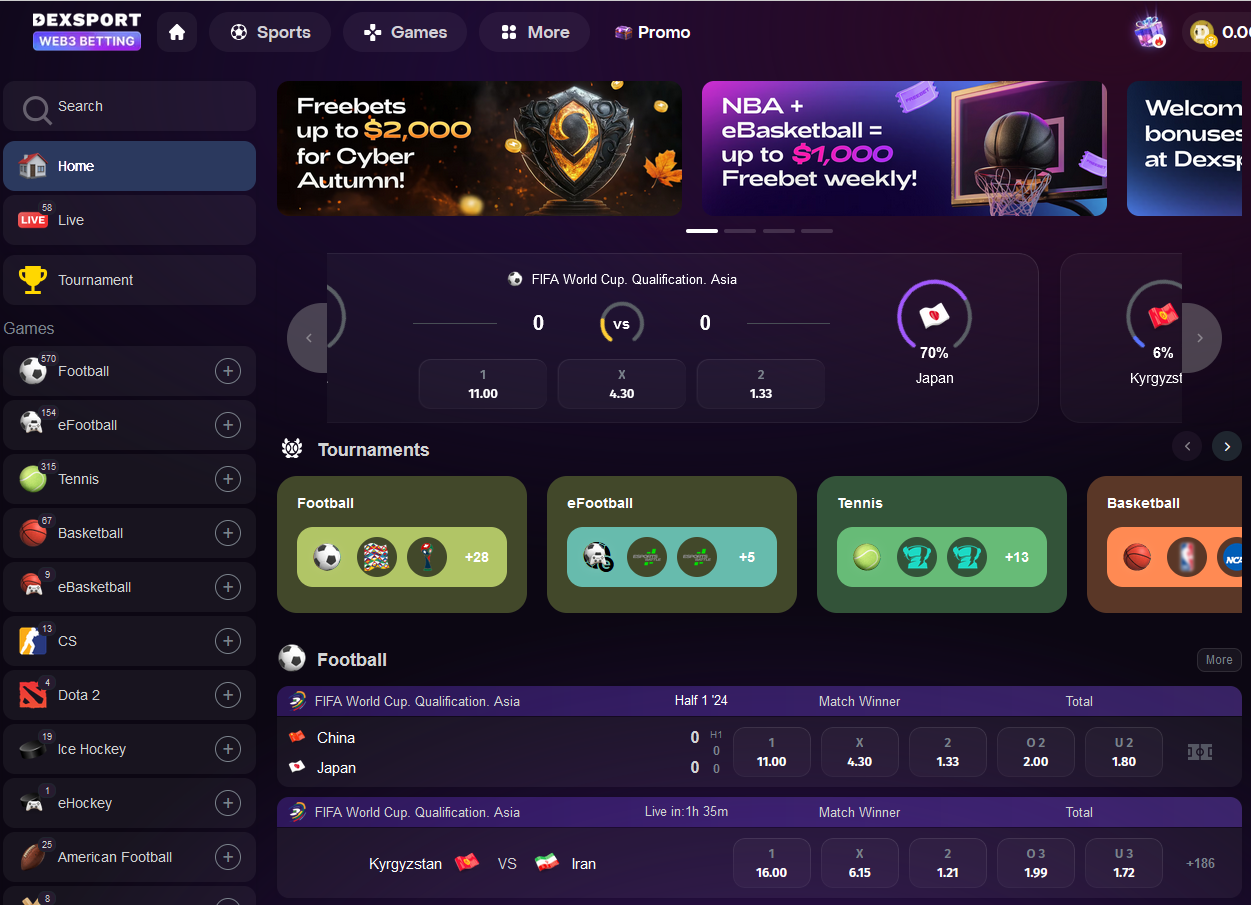Click the coin wallet balance icon
The width and height of the screenshot is (1251, 905).
point(1202,33)
